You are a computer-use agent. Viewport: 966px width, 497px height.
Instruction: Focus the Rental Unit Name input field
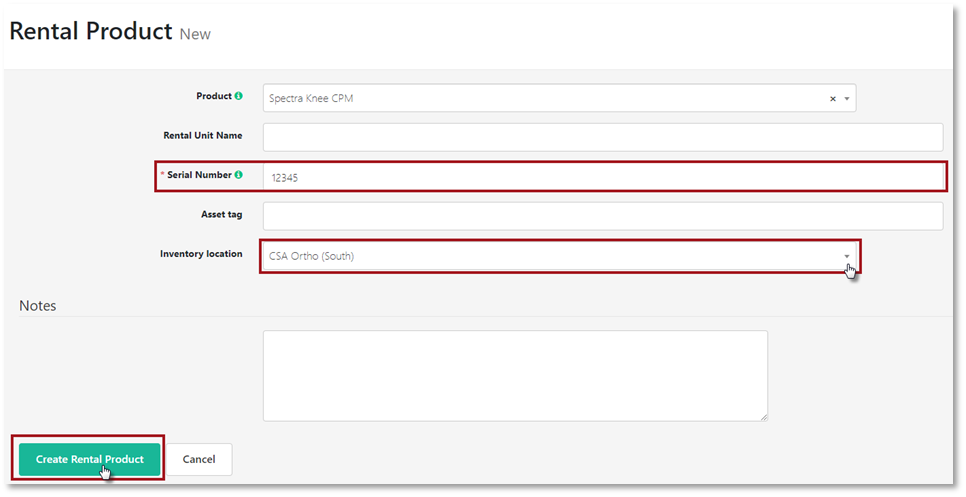tap(602, 137)
